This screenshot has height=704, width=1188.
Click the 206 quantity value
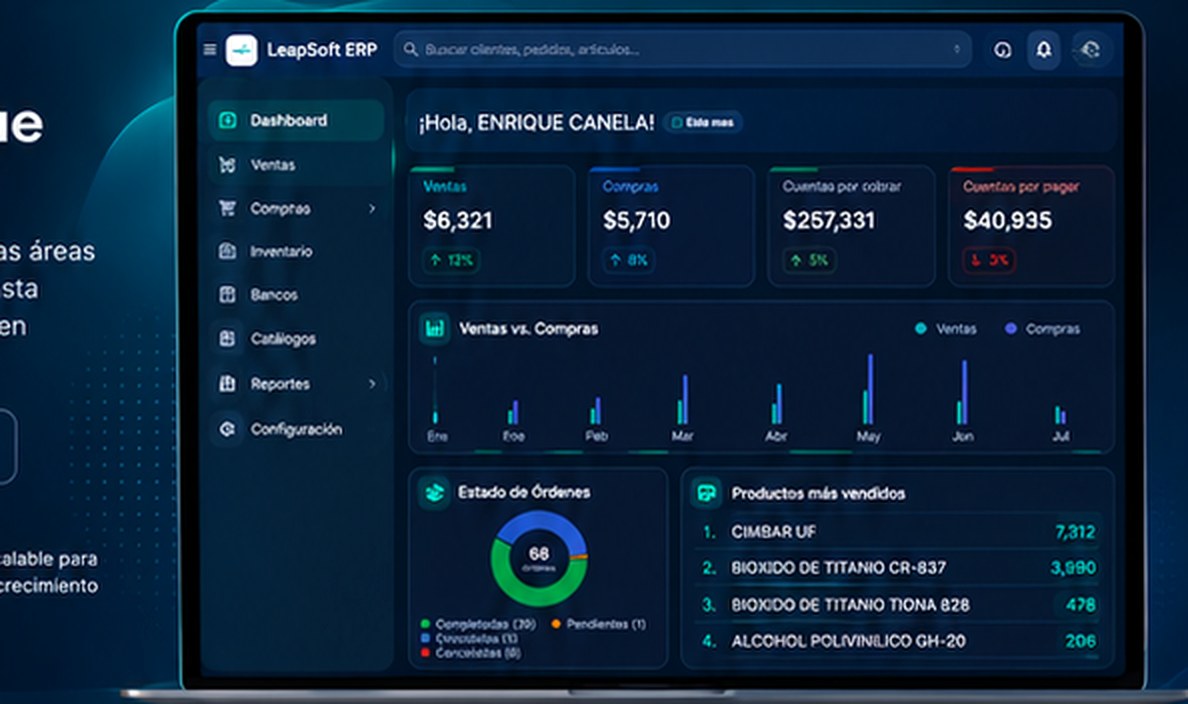click(1080, 641)
